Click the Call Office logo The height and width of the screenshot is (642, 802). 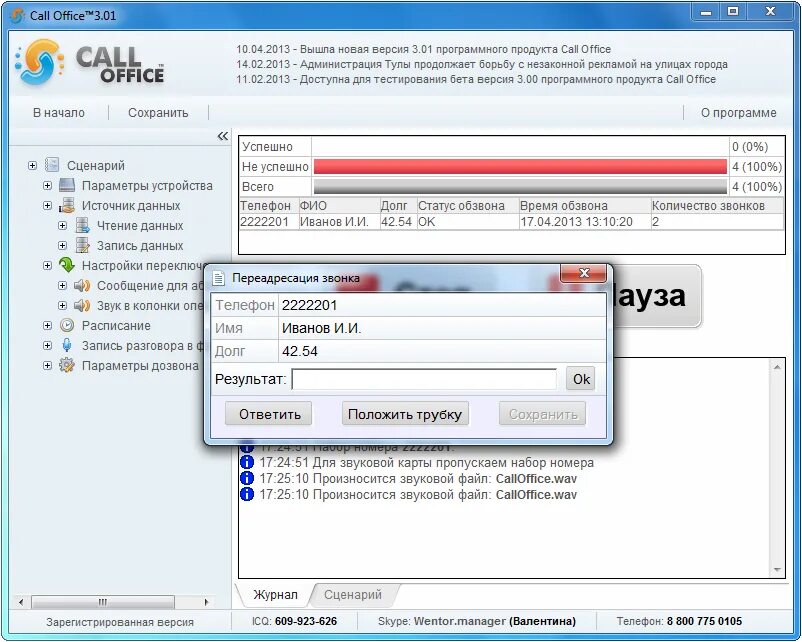[90, 62]
